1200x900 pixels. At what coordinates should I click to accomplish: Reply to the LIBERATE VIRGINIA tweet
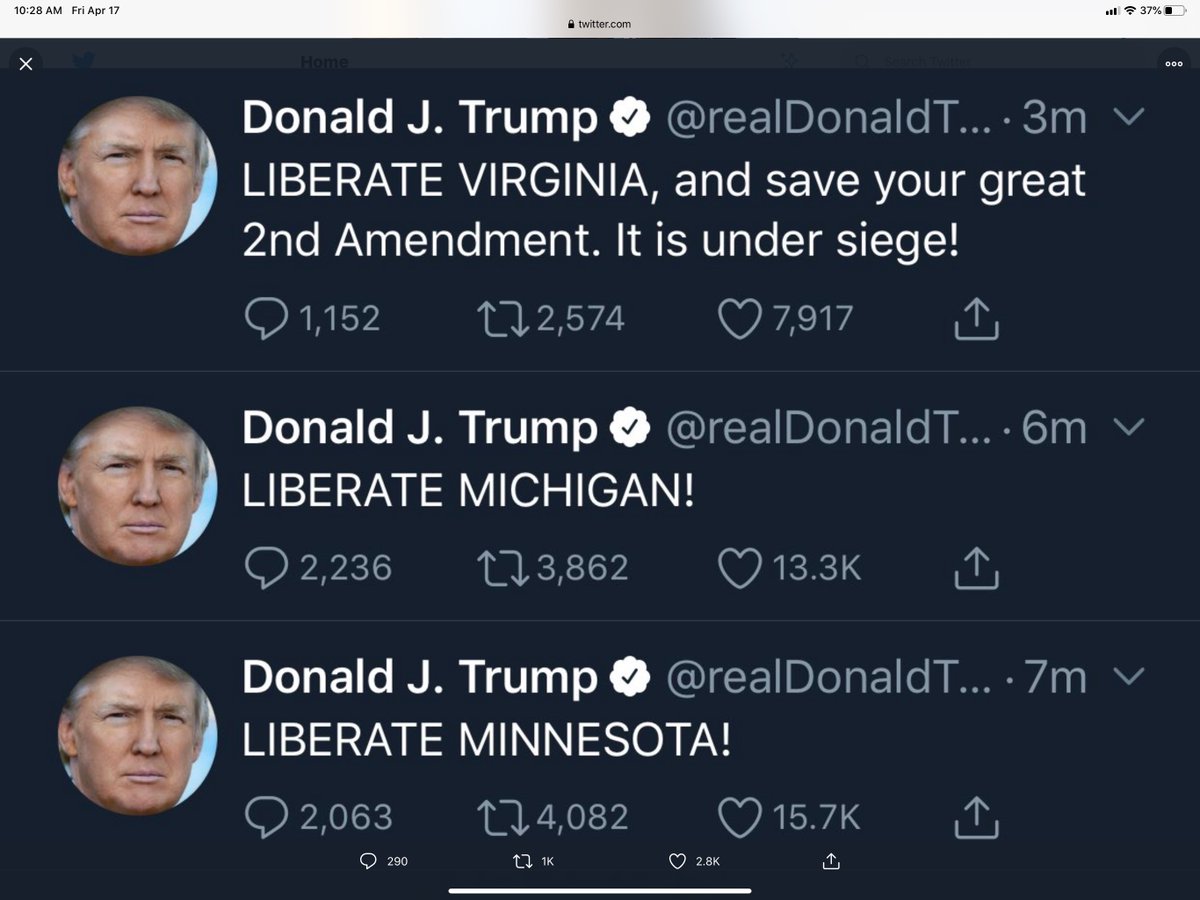(266, 319)
